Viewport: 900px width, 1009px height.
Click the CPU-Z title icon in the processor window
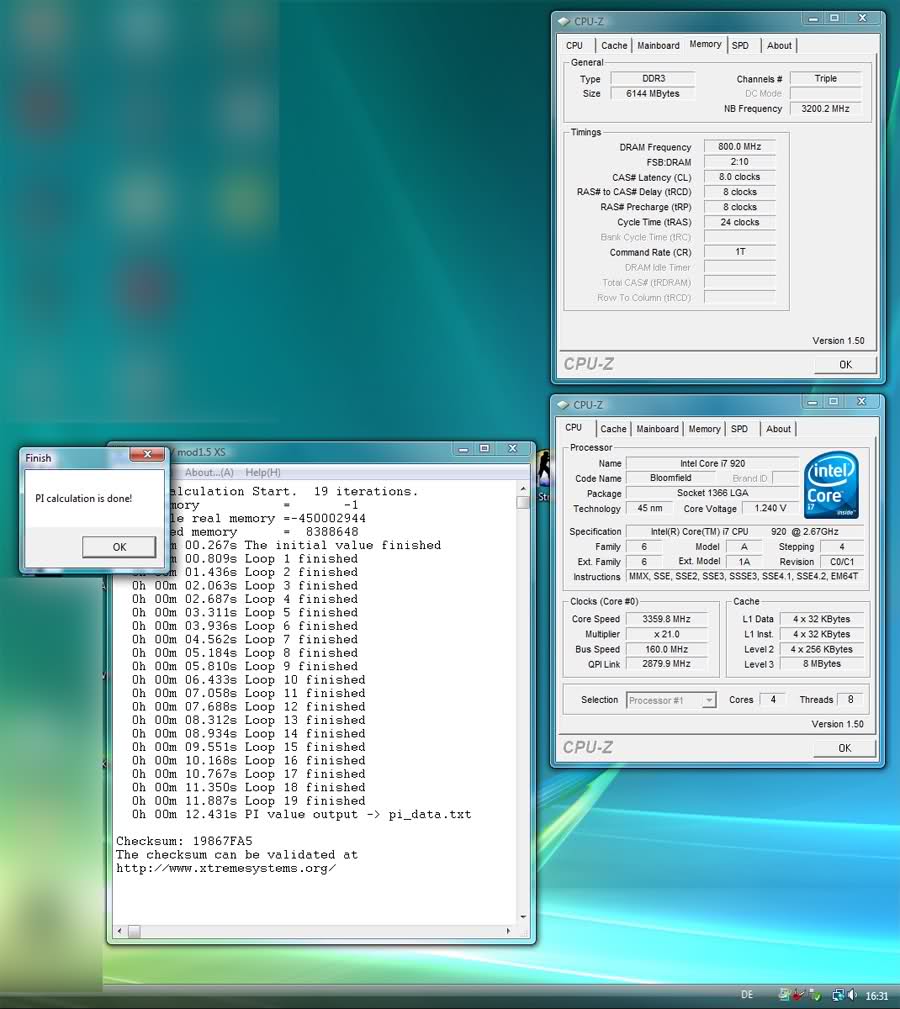point(563,405)
